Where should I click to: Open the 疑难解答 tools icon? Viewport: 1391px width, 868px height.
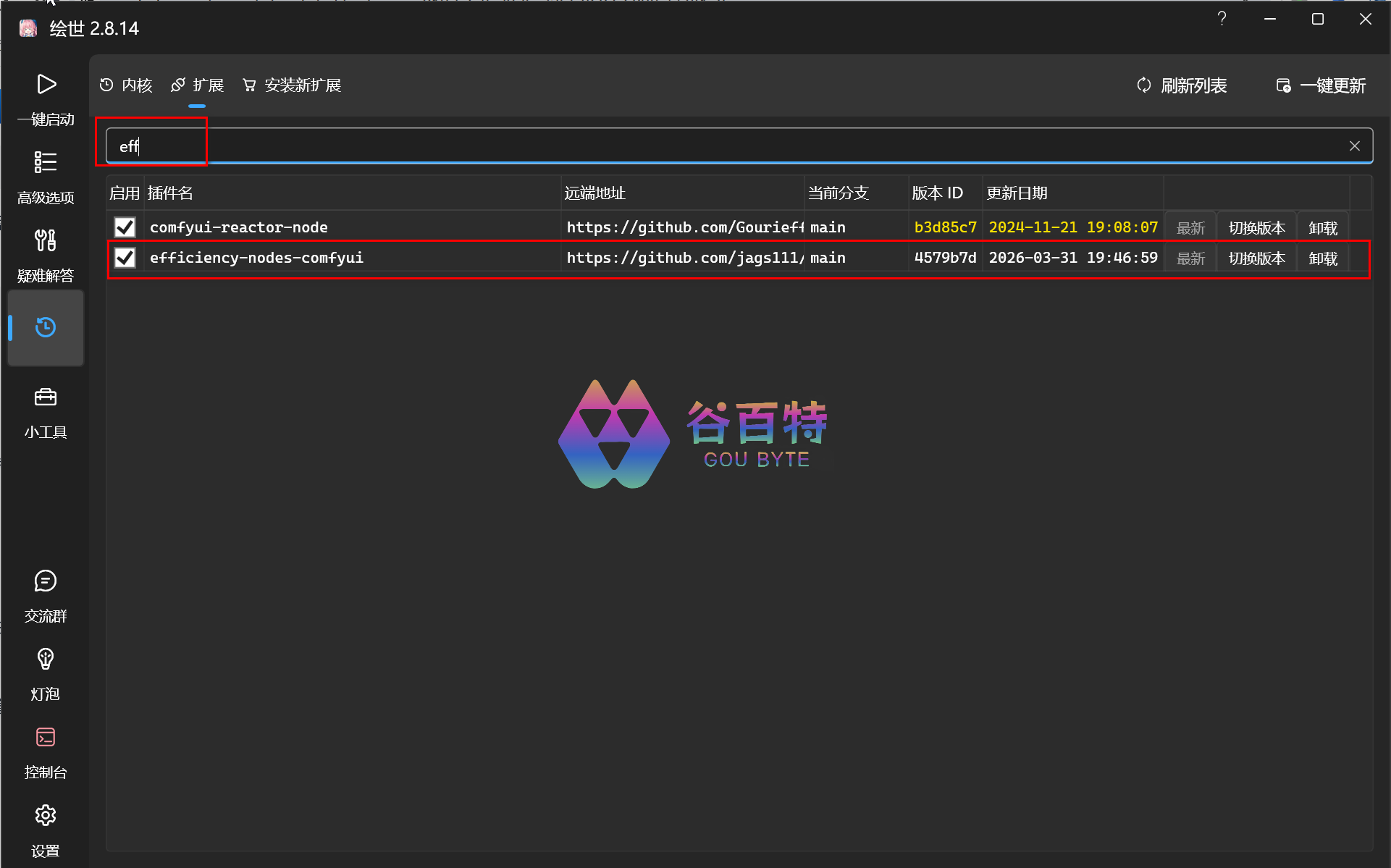click(46, 241)
